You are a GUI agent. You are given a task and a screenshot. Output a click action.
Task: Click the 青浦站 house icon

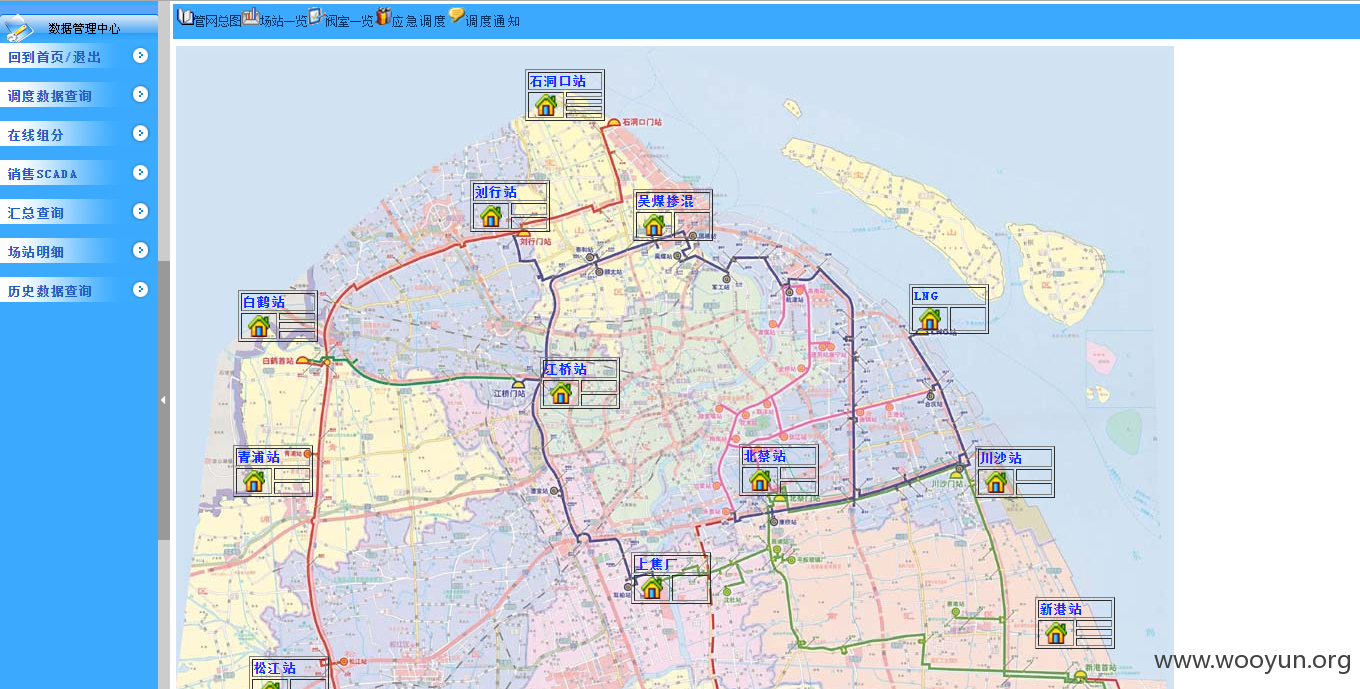(x=254, y=481)
